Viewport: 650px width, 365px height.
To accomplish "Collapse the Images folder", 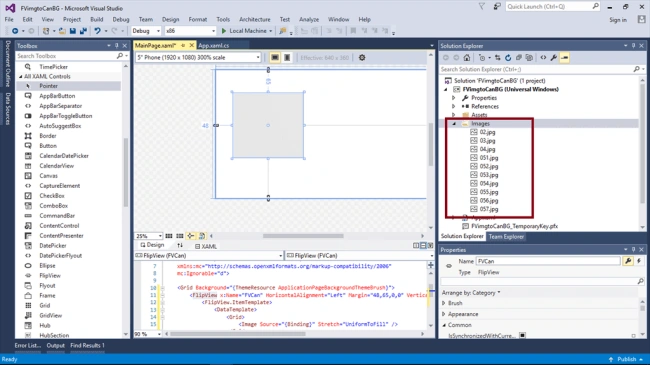I will coord(454,124).
